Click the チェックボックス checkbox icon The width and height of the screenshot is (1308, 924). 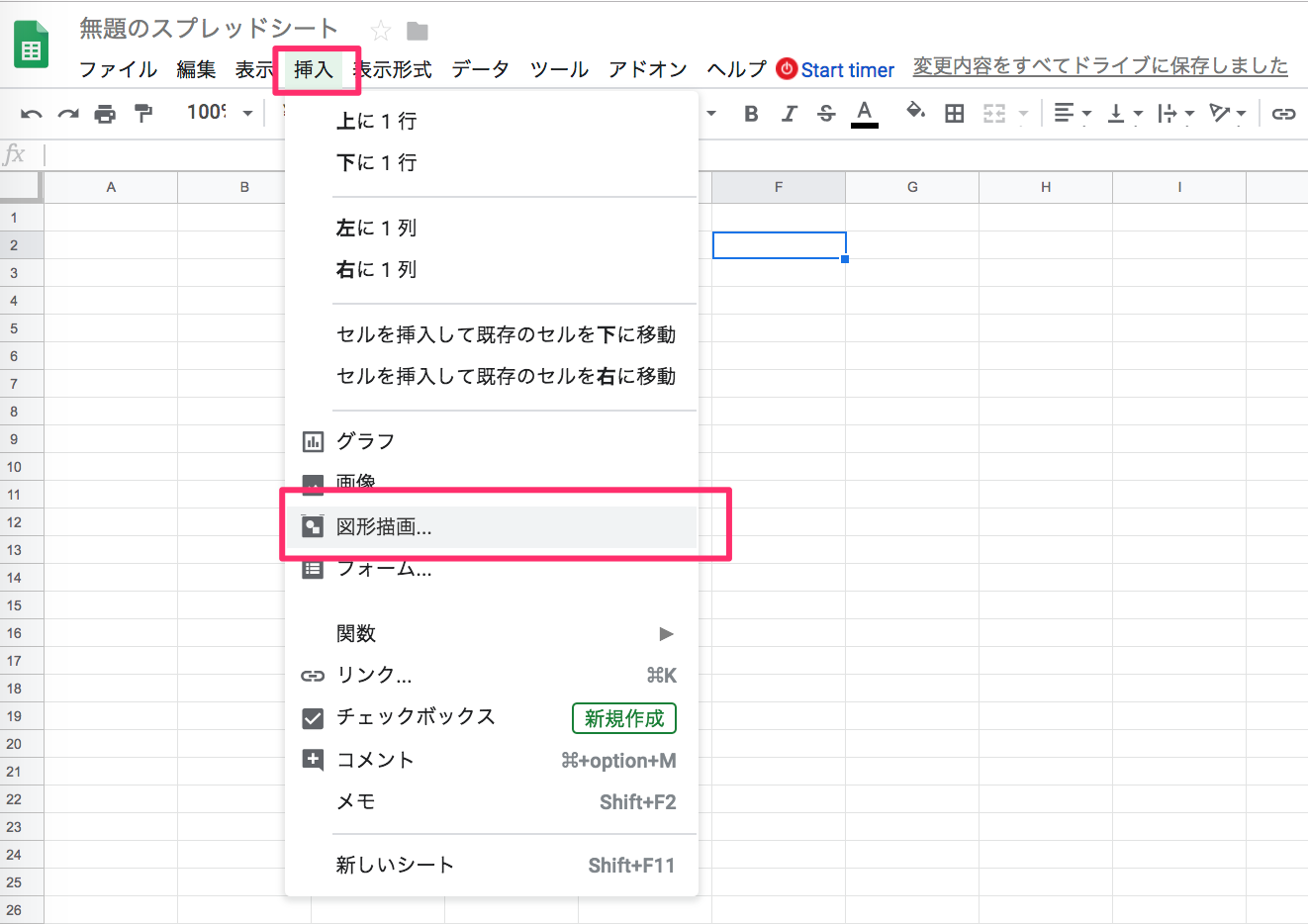click(313, 718)
